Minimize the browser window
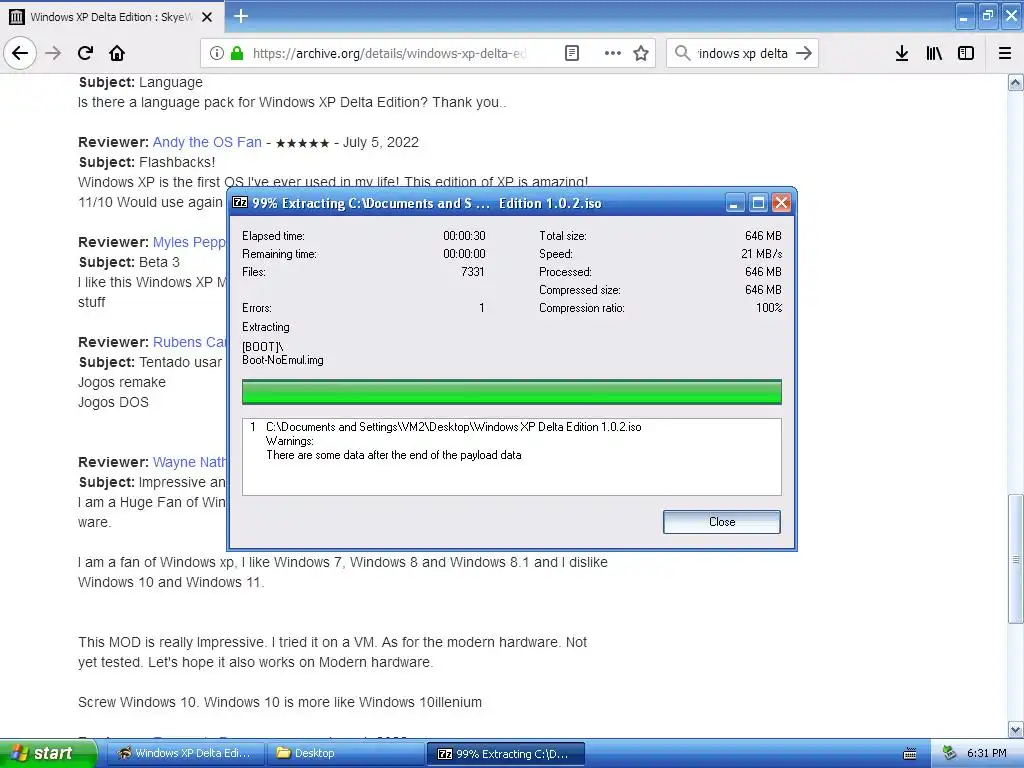 coord(964,16)
